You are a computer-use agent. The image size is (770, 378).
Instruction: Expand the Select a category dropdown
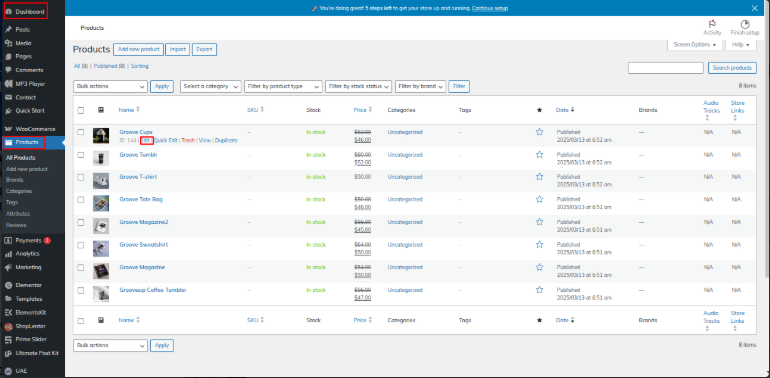pyautogui.click(x=211, y=86)
